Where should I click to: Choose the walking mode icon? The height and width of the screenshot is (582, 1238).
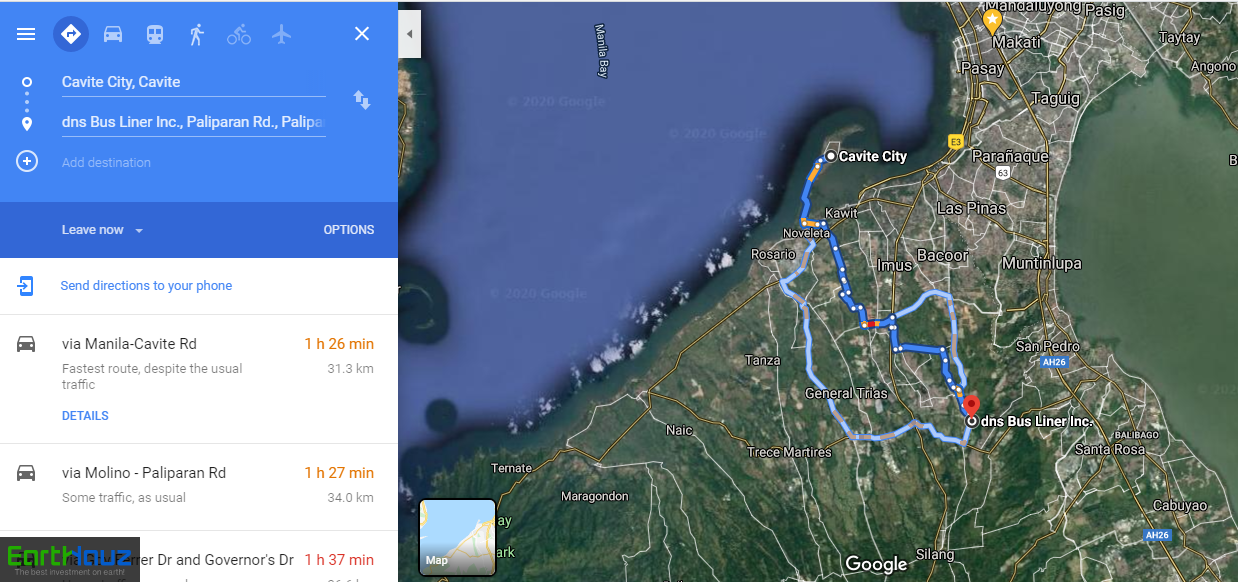pos(197,34)
